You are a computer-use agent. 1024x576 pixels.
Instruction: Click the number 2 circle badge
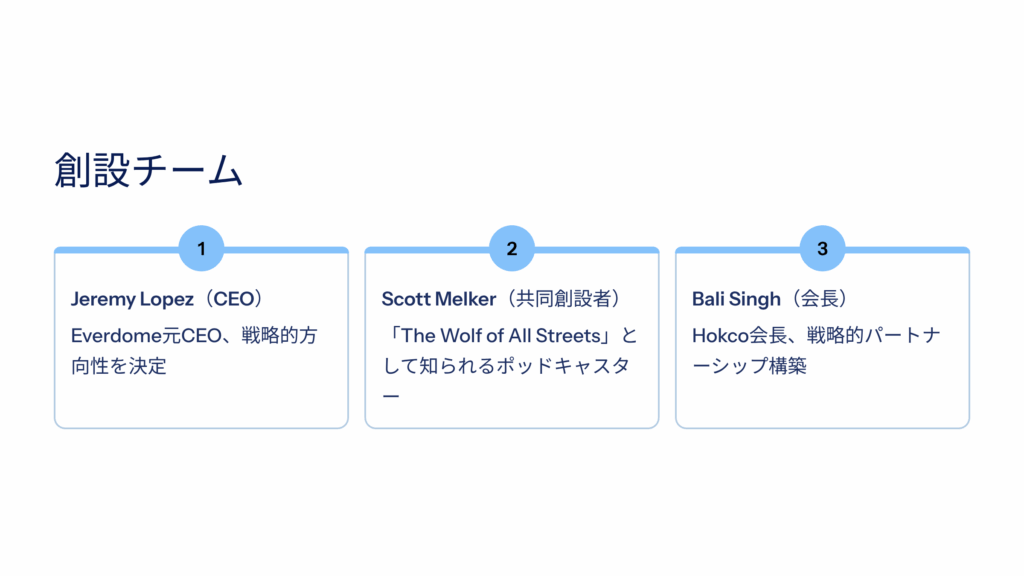512,249
